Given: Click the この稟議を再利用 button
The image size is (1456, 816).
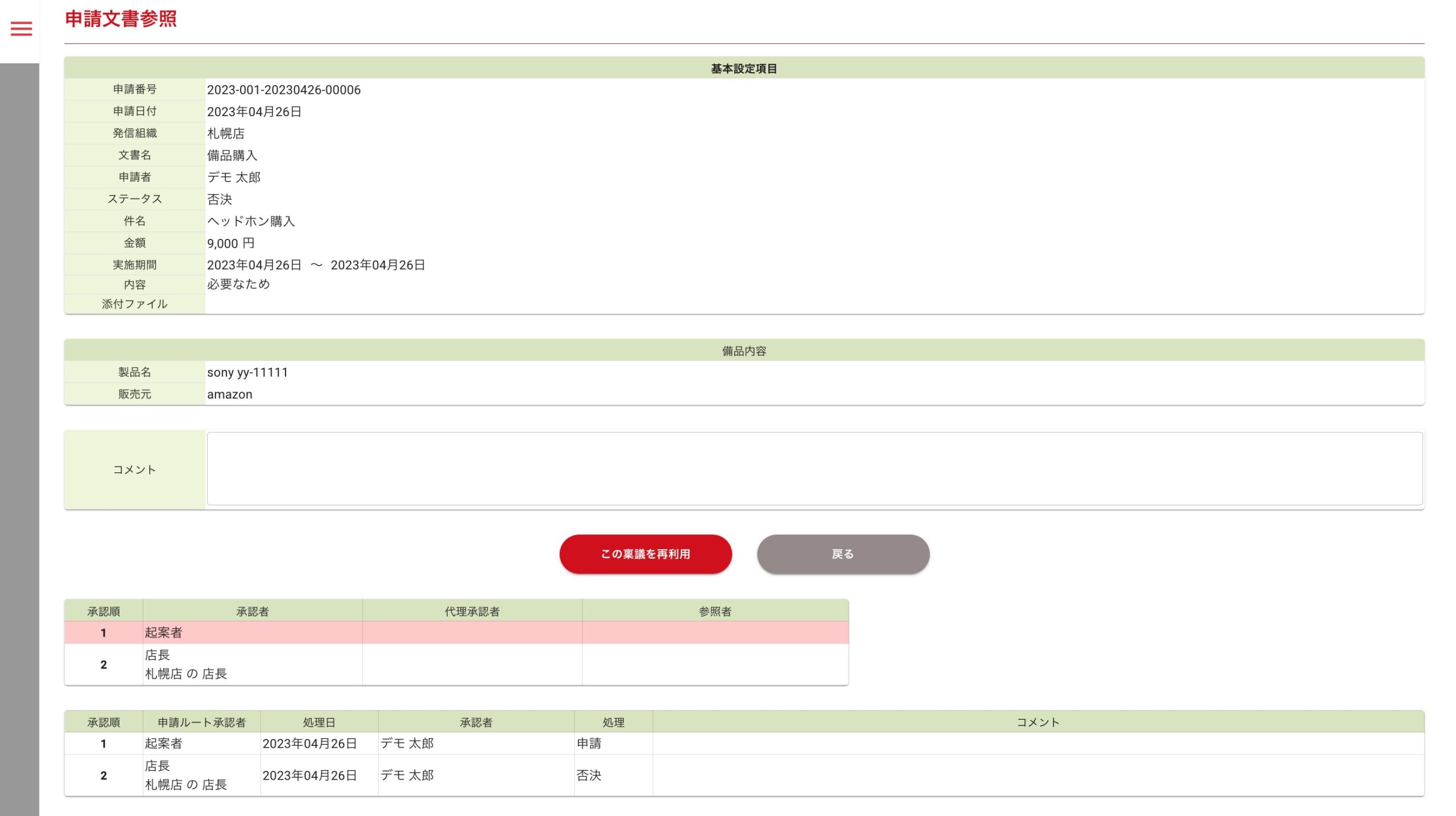Looking at the screenshot, I should [x=645, y=554].
